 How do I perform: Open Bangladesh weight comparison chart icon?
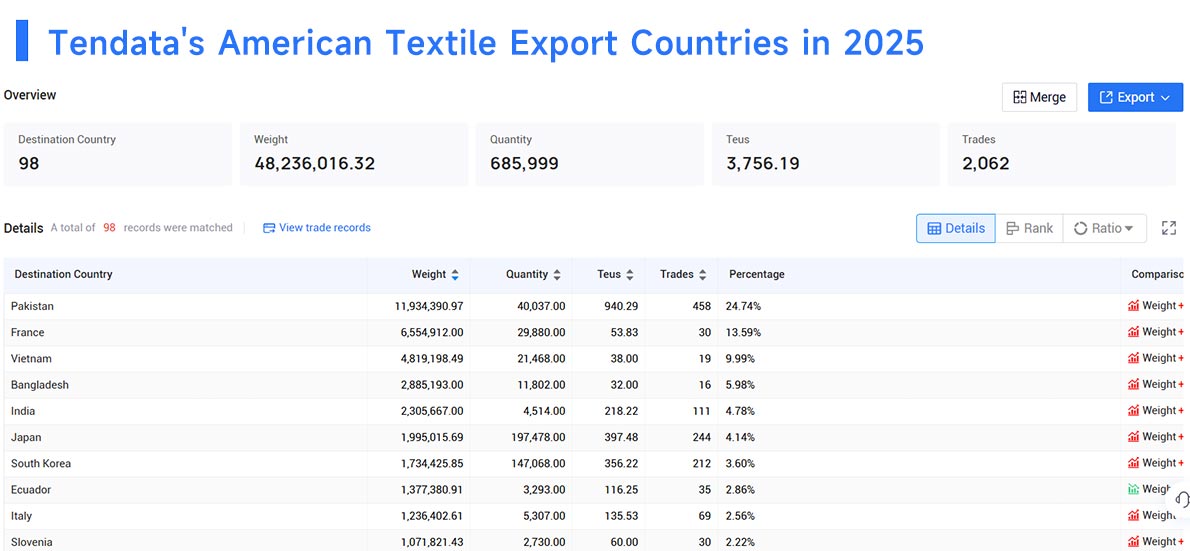pos(1133,384)
